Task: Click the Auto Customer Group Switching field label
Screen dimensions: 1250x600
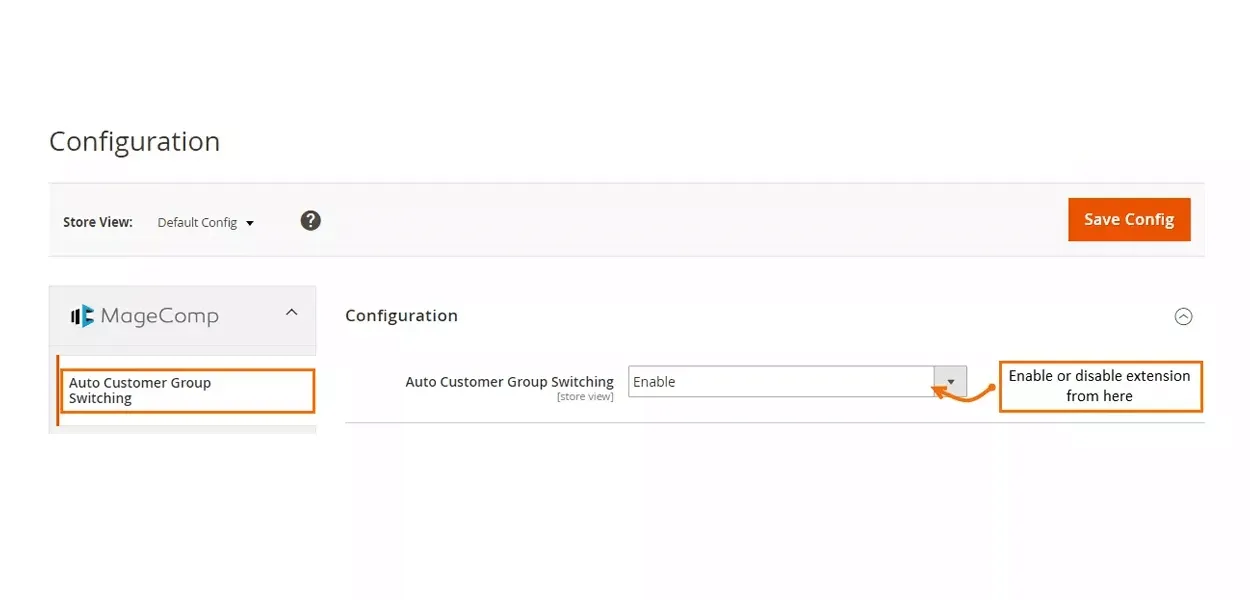Action: click(x=509, y=381)
